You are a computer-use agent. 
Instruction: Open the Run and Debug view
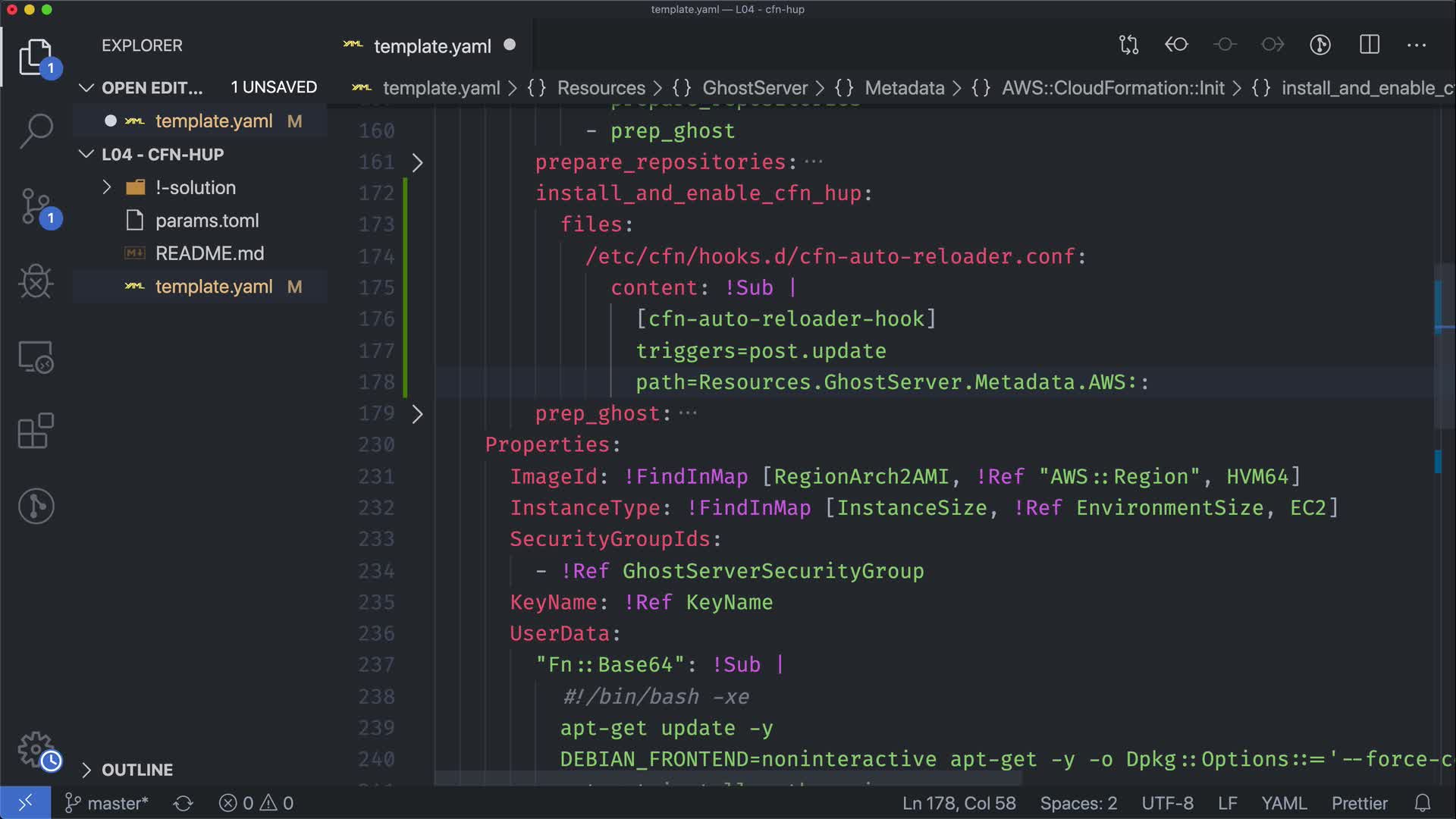(36, 282)
